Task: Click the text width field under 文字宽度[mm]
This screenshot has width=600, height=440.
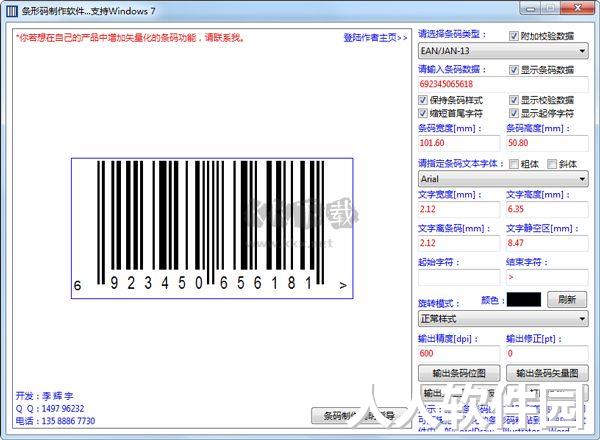Action: (459, 209)
